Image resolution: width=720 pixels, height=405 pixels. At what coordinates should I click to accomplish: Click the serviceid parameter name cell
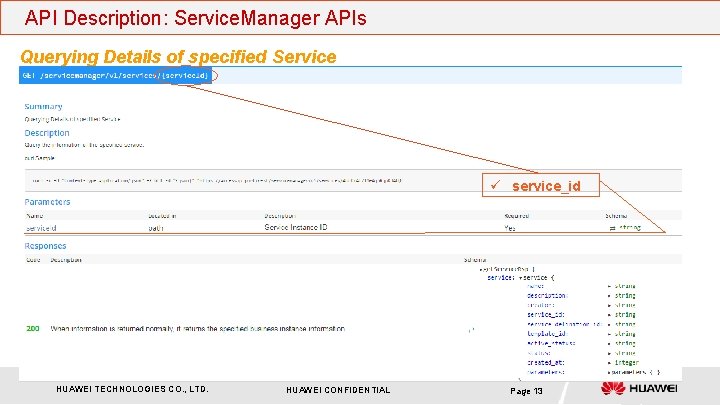(41, 228)
